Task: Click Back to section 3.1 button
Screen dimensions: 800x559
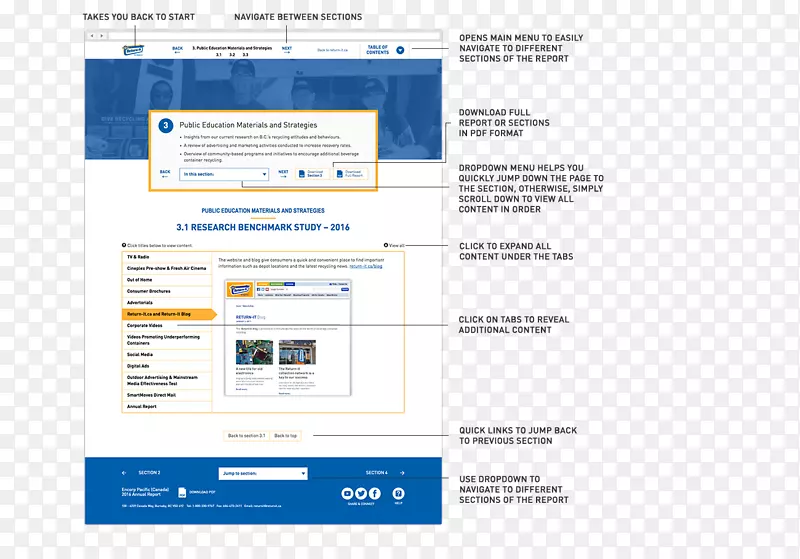Action: [246, 436]
